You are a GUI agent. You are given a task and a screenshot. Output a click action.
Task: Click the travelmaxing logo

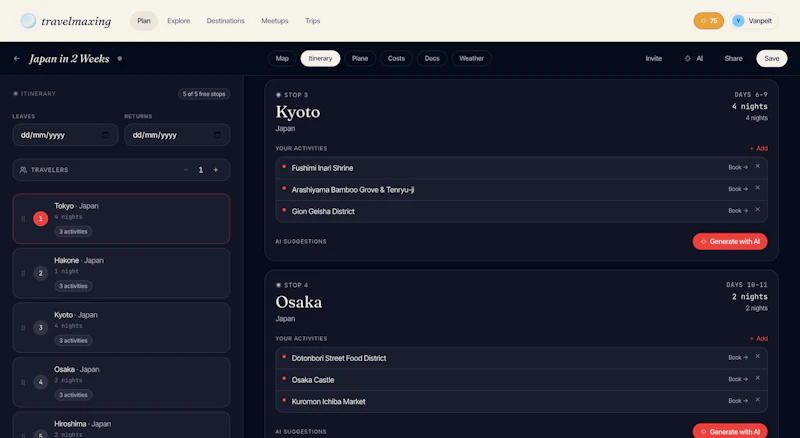(x=66, y=21)
